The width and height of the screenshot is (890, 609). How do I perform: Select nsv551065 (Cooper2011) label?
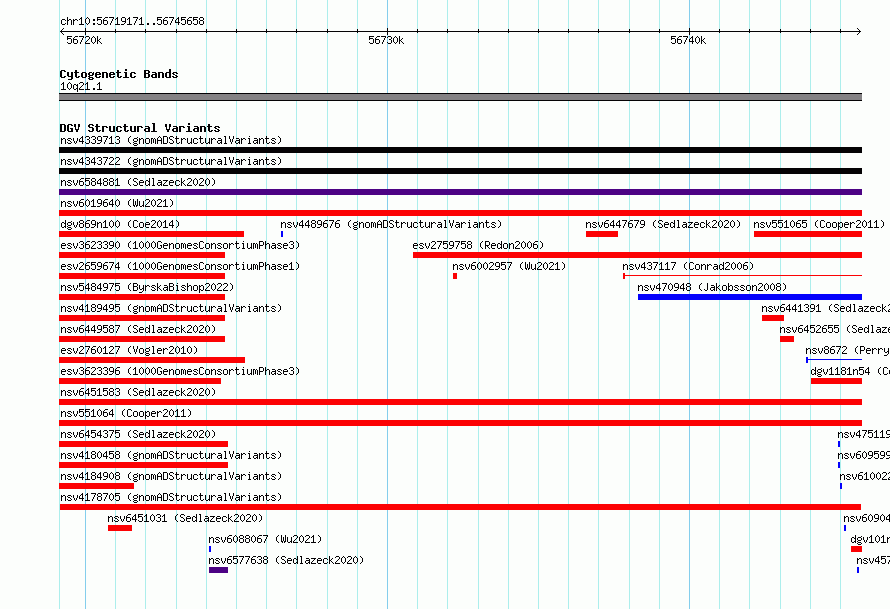819,224
